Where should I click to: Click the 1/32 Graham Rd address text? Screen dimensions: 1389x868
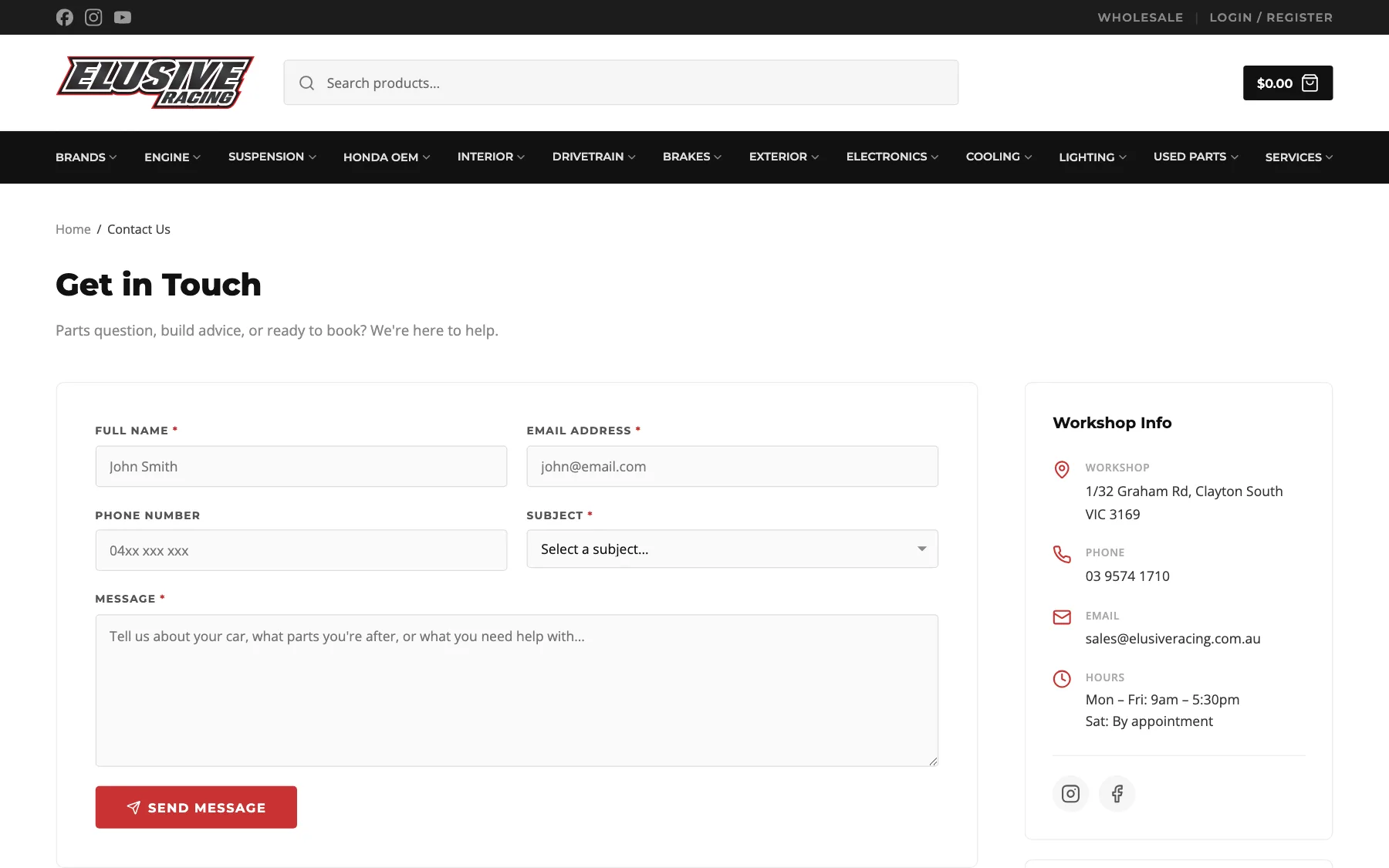[x=1184, y=502]
